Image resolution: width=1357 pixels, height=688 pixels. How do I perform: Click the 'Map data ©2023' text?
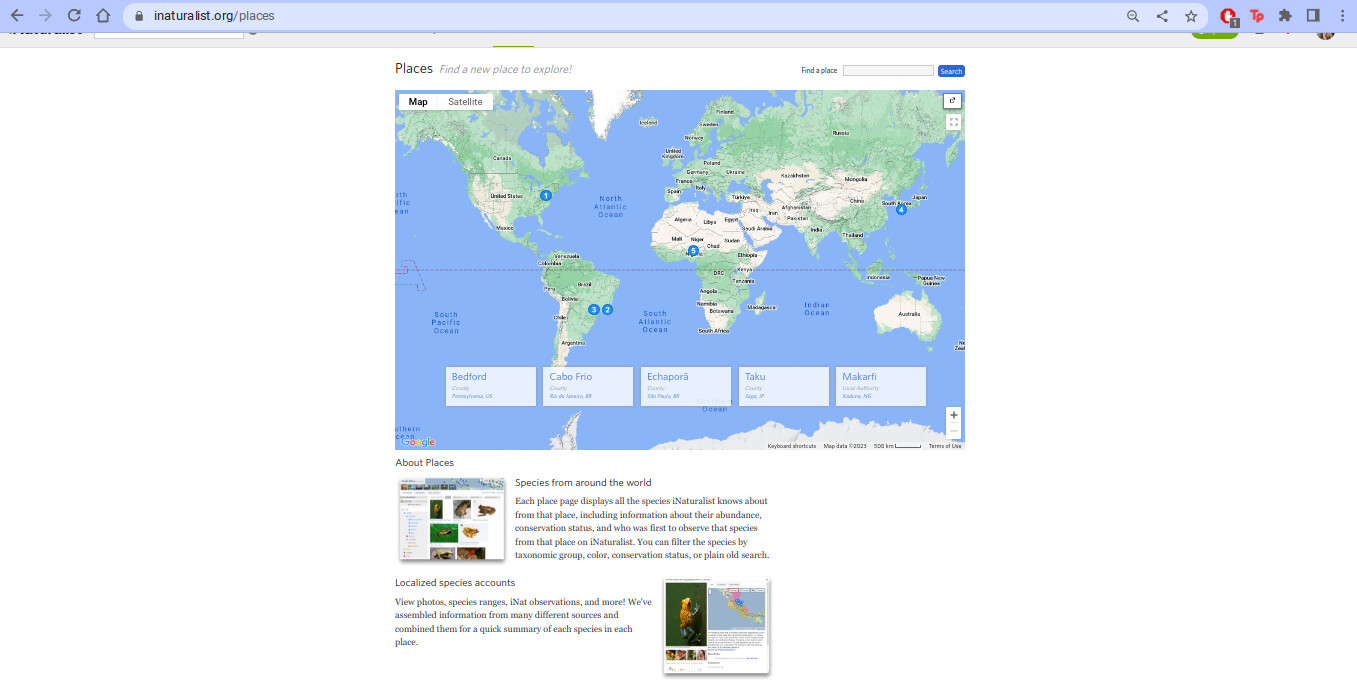(845, 446)
